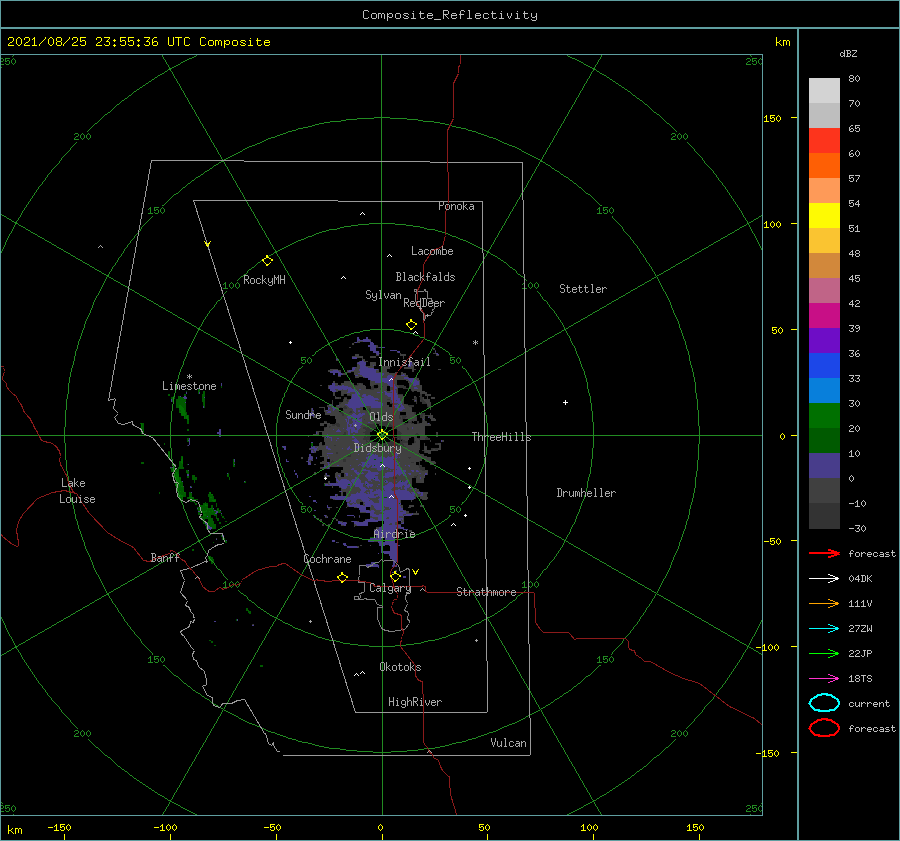
Task: Click the Cochrane label
Action: (x=327, y=559)
